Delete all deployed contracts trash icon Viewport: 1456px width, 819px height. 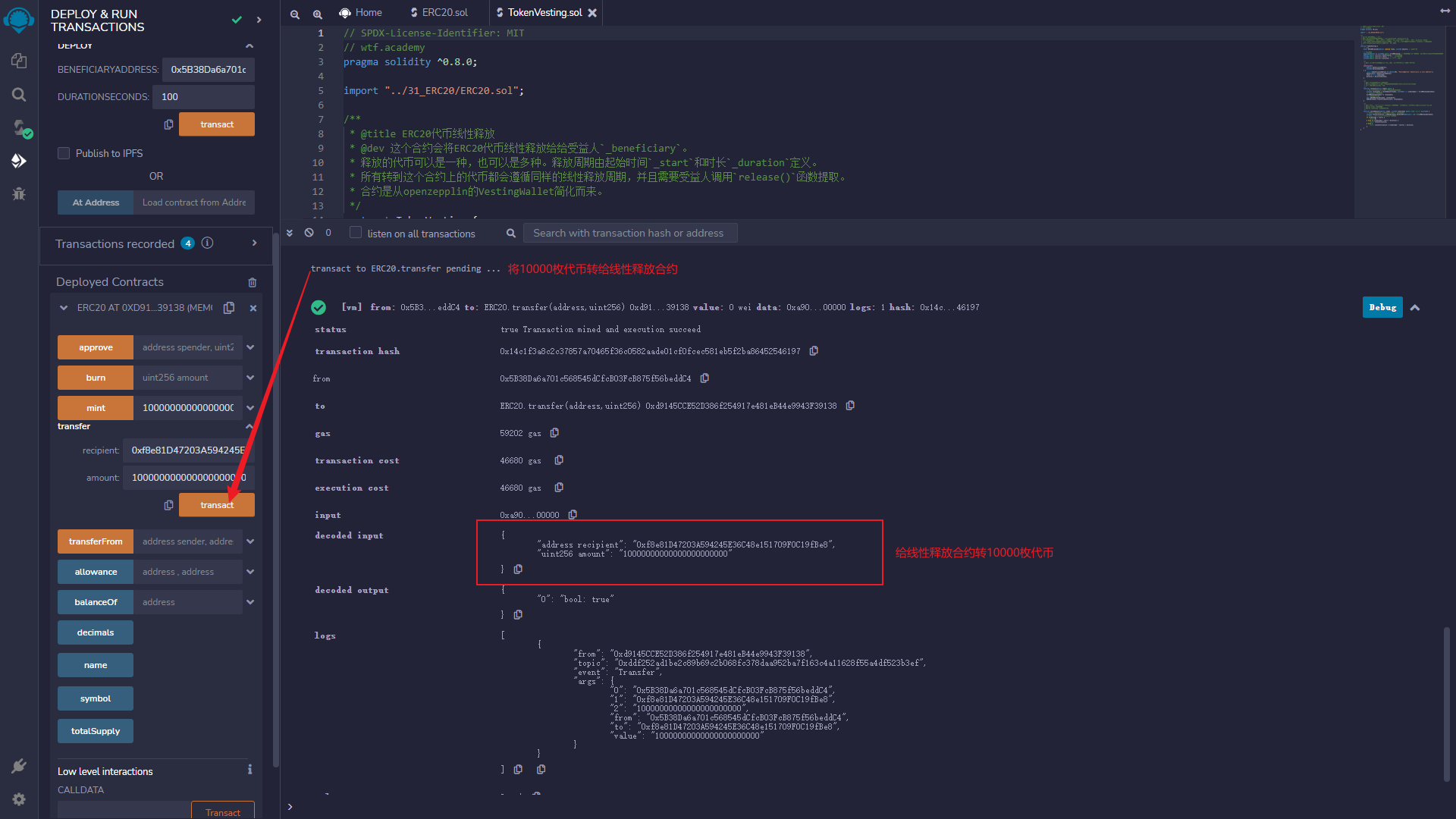[253, 282]
